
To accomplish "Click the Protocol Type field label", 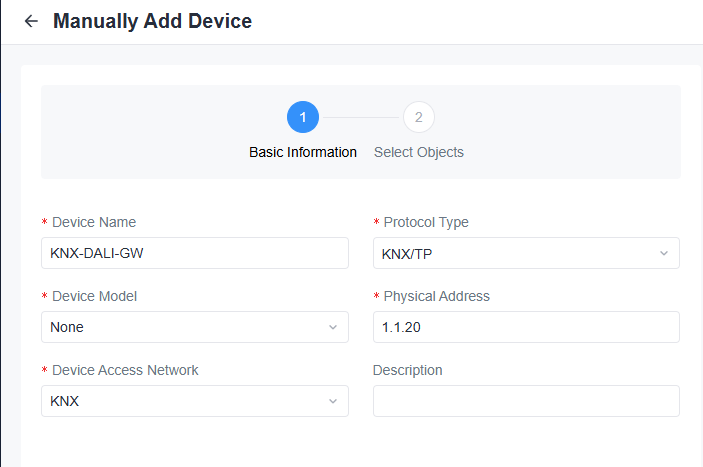I will pos(425,222).
